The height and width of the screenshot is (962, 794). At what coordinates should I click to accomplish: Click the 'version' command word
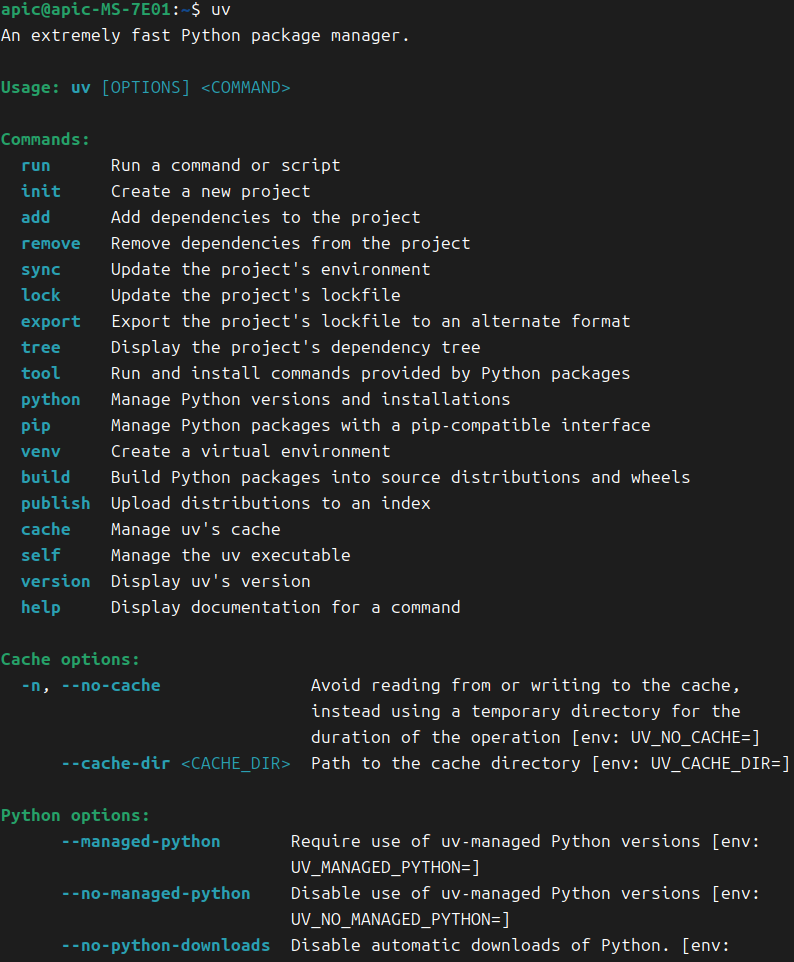[56, 582]
